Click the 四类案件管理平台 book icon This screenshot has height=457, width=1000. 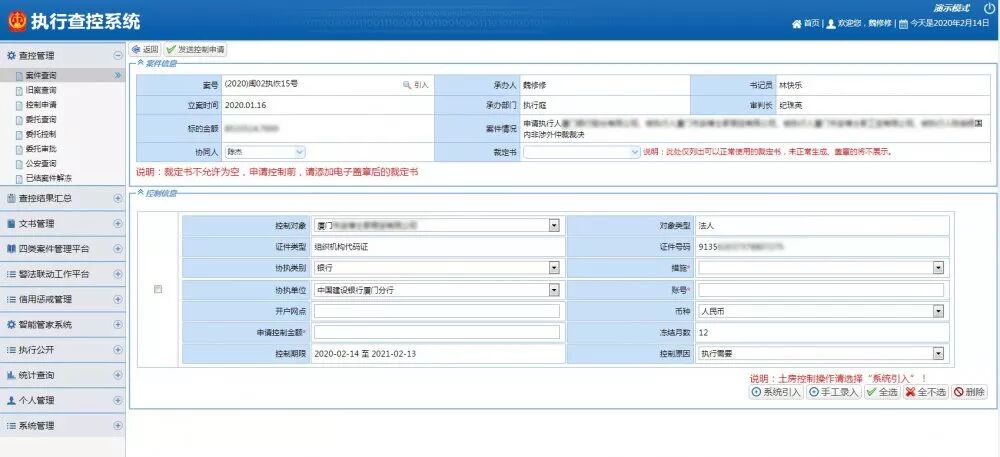click(11, 249)
